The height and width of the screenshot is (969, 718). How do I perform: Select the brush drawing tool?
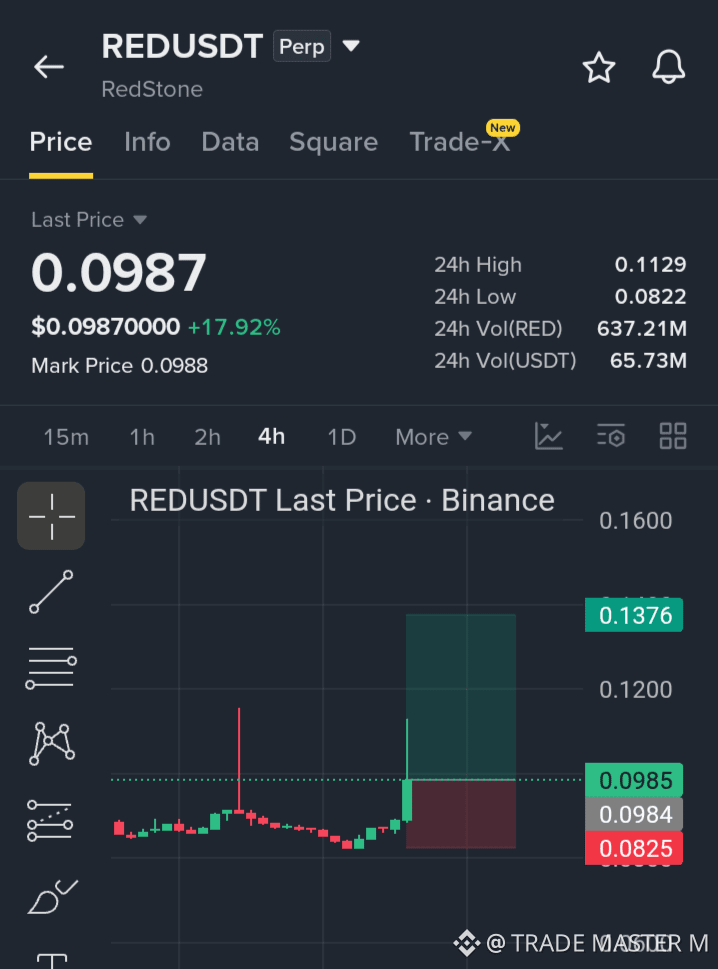tap(53, 897)
